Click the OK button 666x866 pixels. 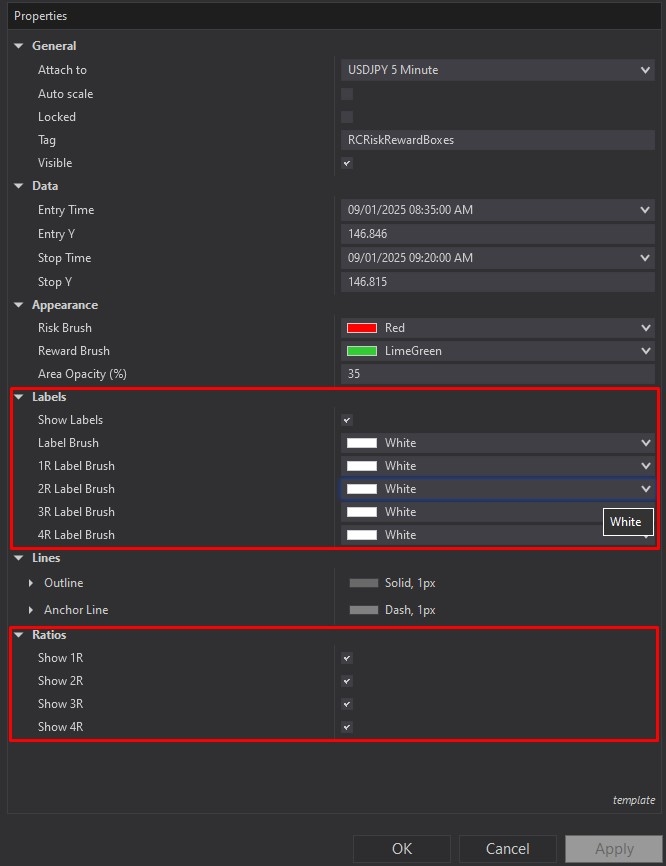pos(402,848)
